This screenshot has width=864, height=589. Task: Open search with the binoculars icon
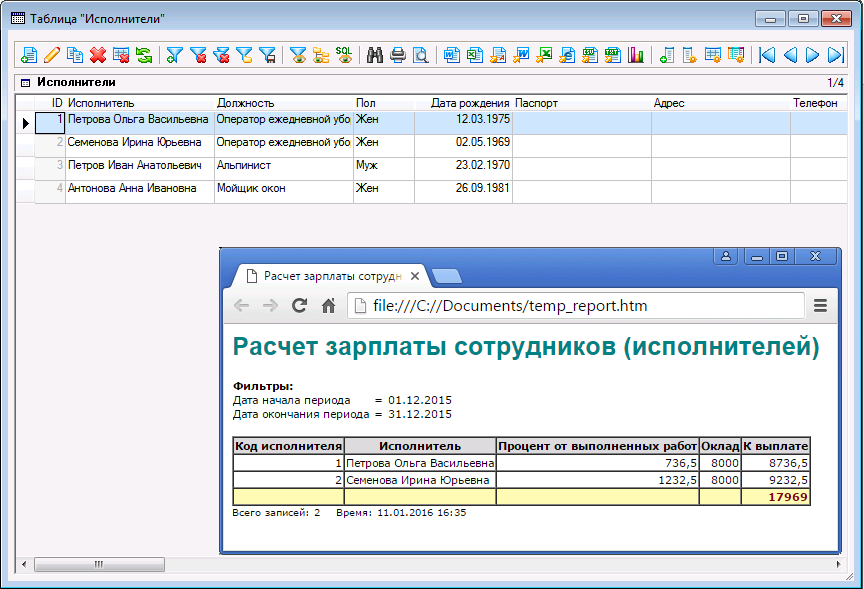click(x=375, y=55)
